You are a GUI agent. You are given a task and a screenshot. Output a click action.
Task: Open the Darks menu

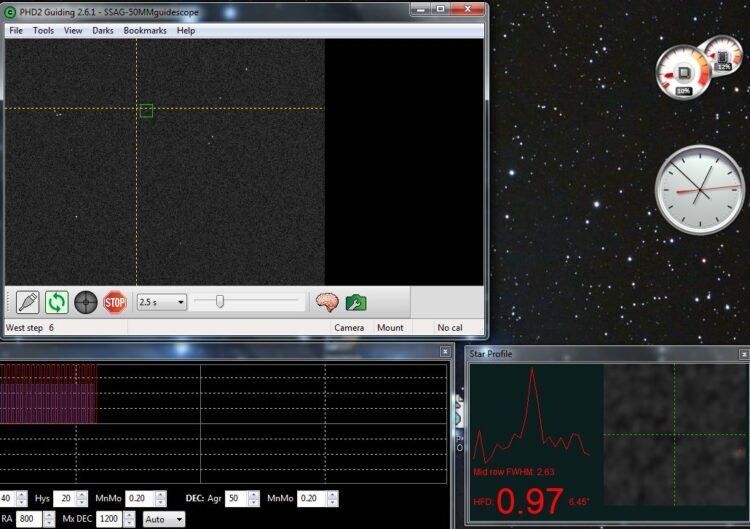[x=102, y=31]
